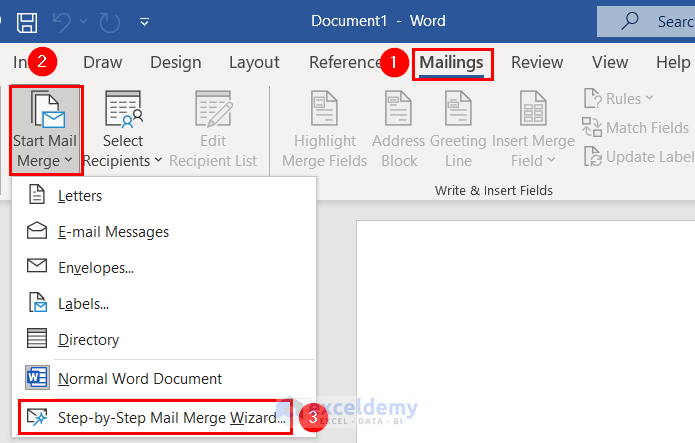The height and width of the screenshot is (443, 695).
Task: Click the Insert Merge Field icon
Action: pos(533,108)
